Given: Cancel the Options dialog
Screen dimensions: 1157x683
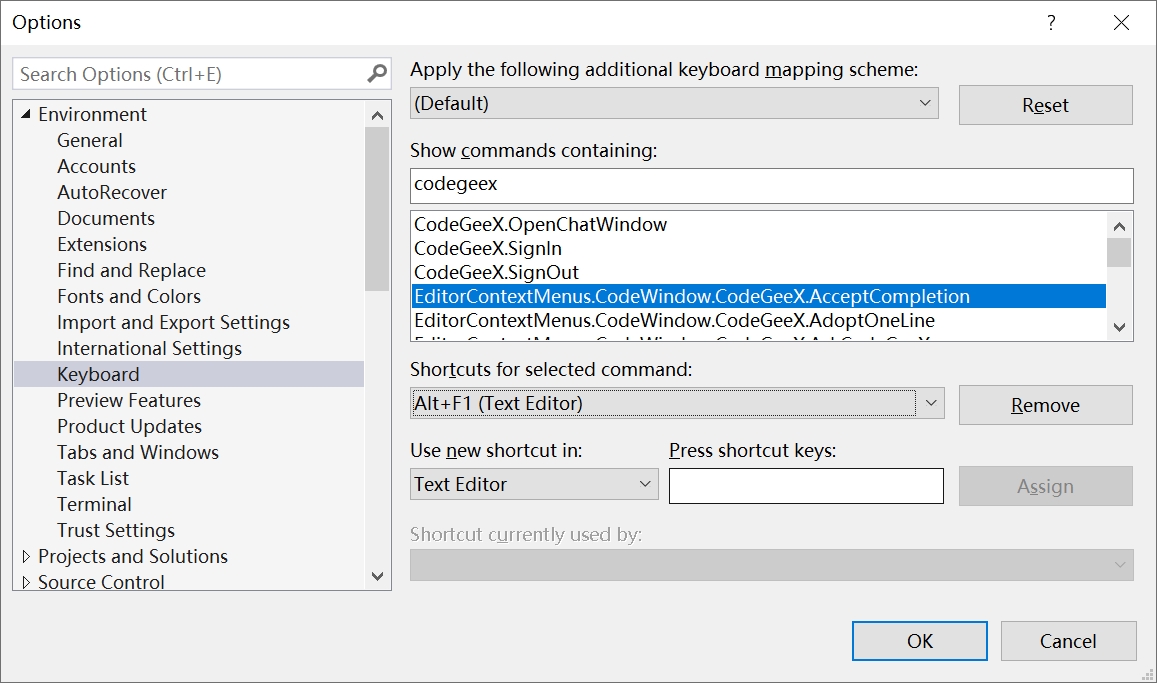Looking at the screenshot, I should point(1068,641).
